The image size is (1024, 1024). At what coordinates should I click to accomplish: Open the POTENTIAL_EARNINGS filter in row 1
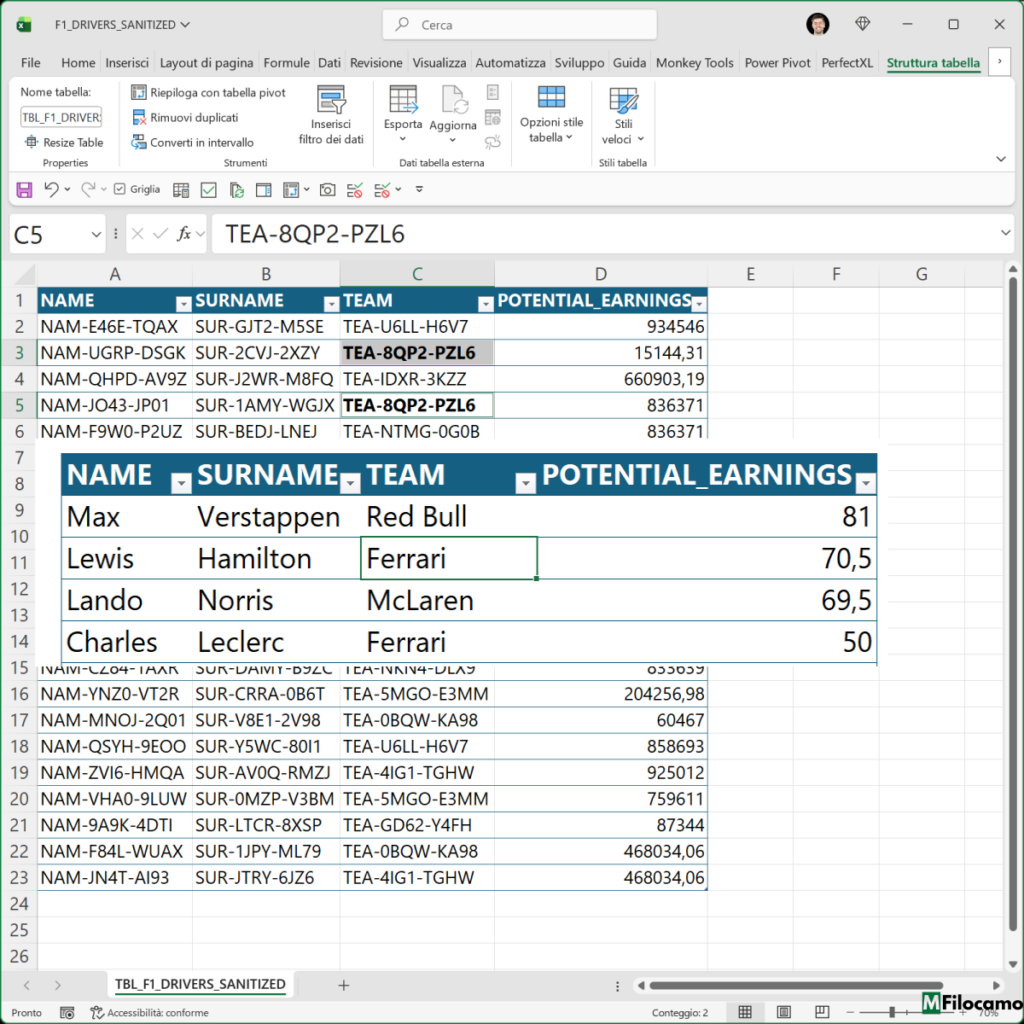699,304
